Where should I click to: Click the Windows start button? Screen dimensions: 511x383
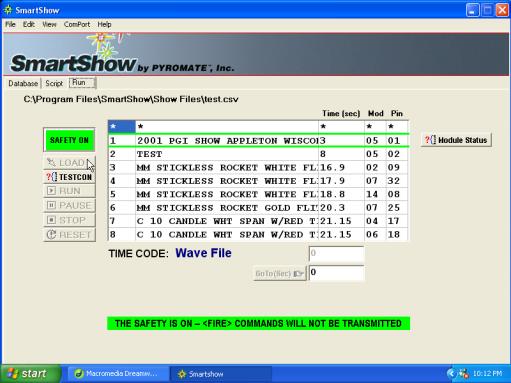(31, 374)
